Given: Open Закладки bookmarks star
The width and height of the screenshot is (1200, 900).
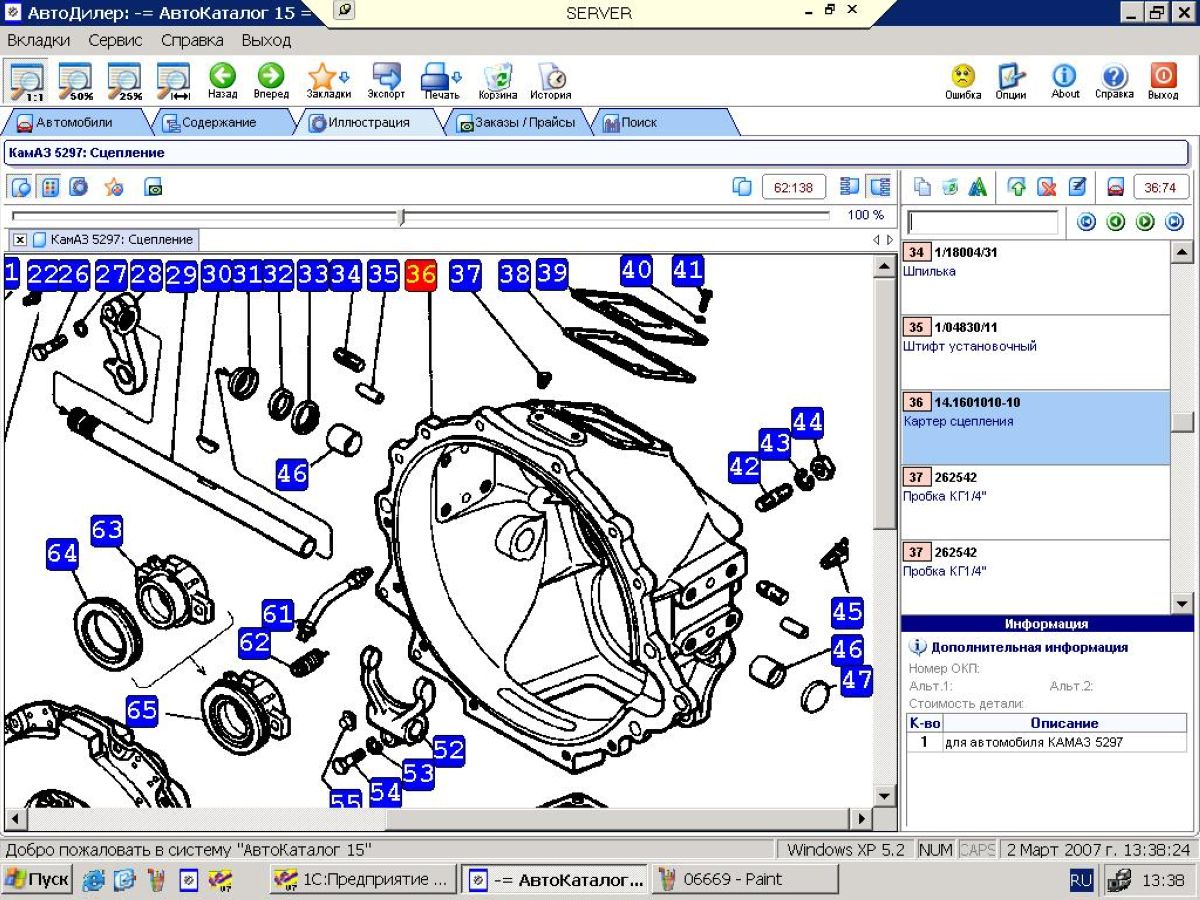Looking at the screenshot, I should point(328,81).
